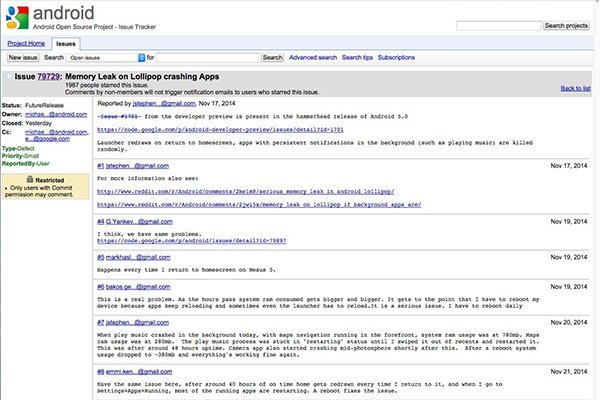
Task: Open the Search tips link
Action: tap(356, 58)
